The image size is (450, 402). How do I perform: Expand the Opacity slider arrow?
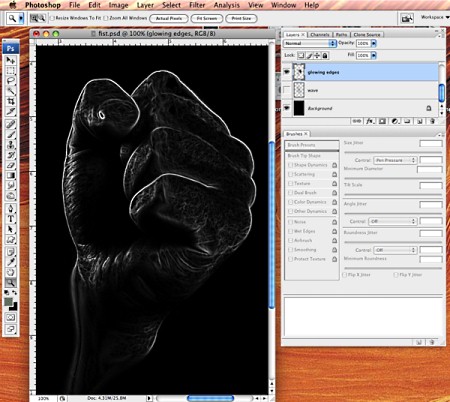pos(374,43)
